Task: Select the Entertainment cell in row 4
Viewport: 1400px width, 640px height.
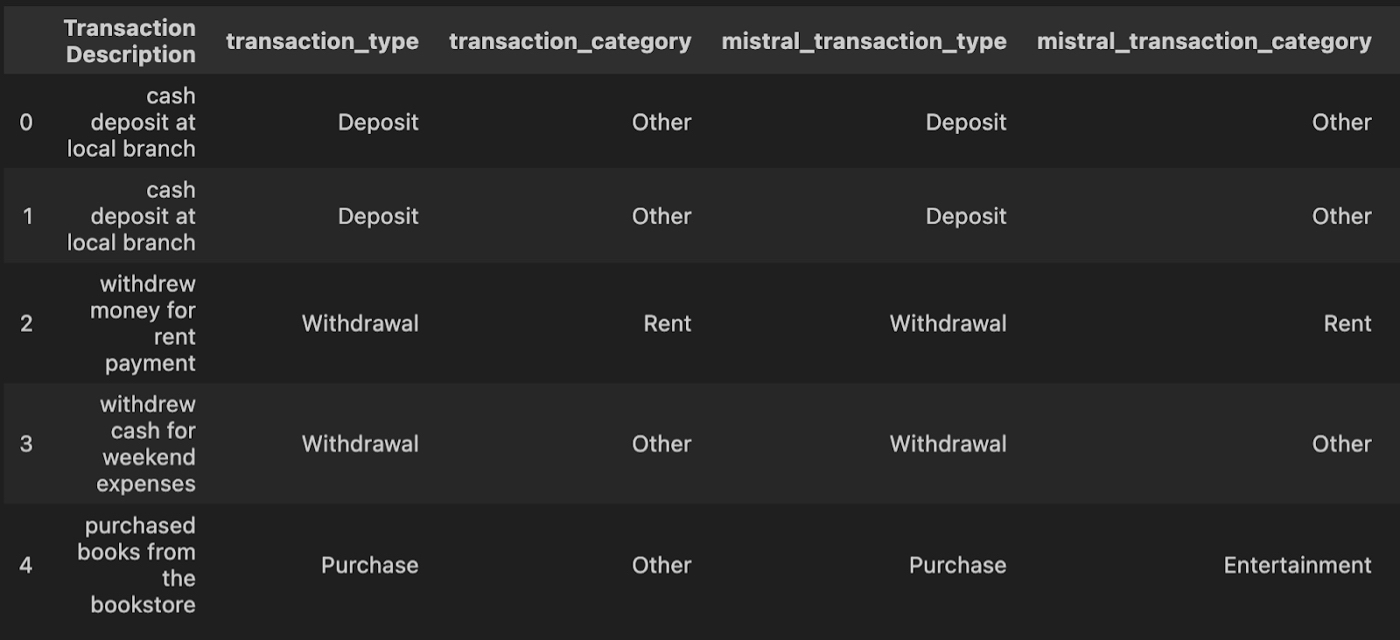Action: pyautogui.click(x=1297, y=565)
